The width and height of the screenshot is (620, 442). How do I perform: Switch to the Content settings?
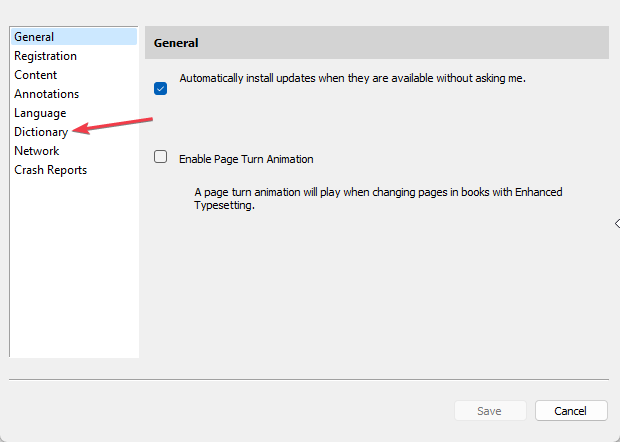coord(36,75)
